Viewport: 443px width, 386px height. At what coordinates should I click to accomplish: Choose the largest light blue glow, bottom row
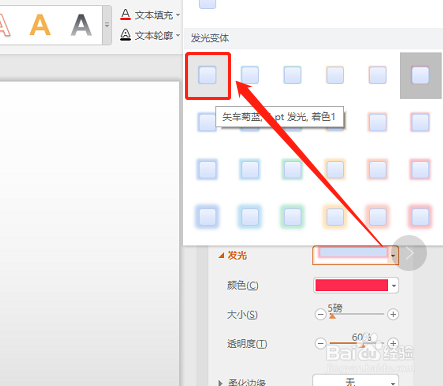click(250, 217)
